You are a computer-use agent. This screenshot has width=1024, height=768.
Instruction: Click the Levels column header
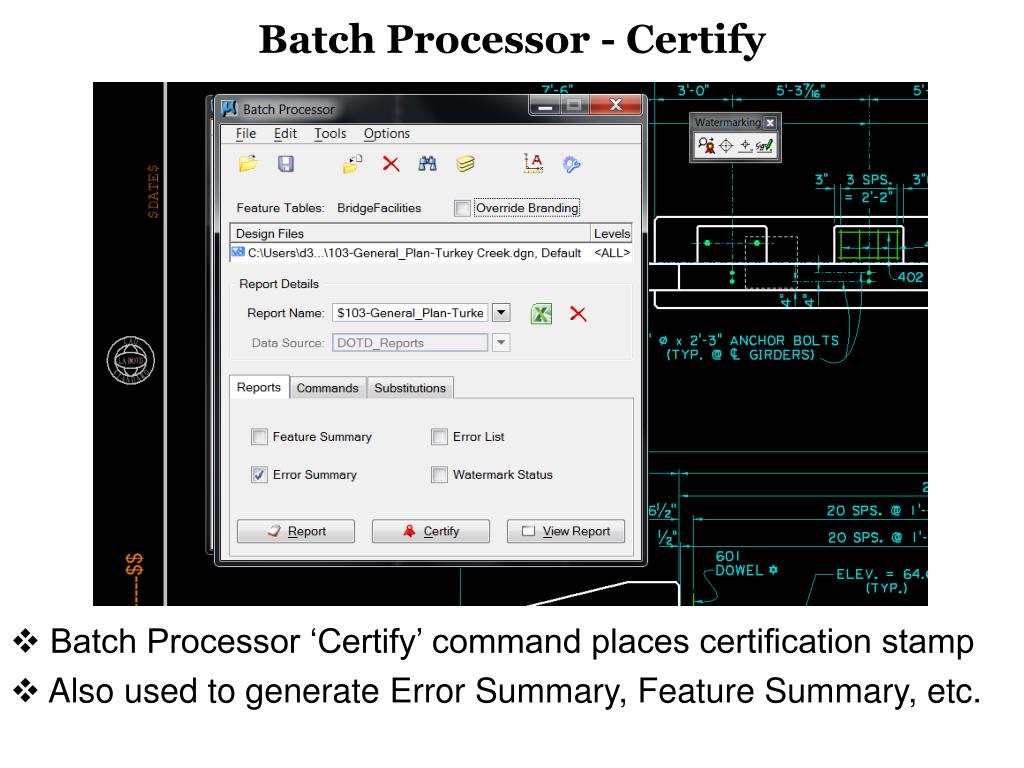point(611,233)
